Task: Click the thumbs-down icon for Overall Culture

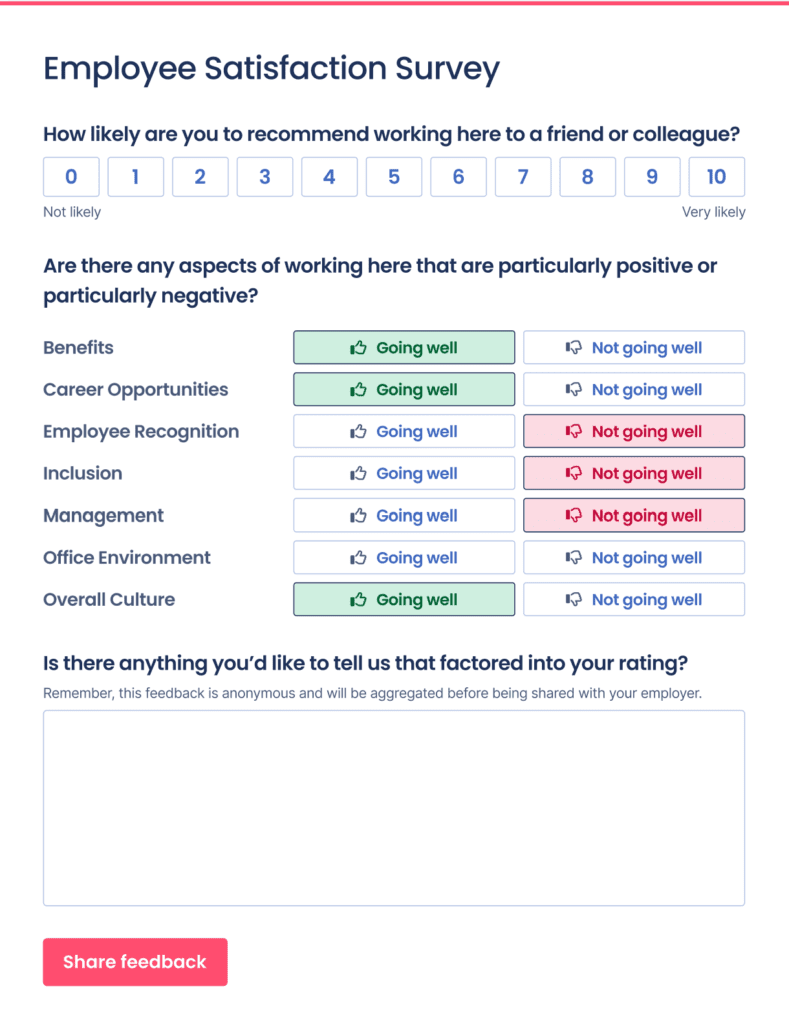Action: [572, 599]
